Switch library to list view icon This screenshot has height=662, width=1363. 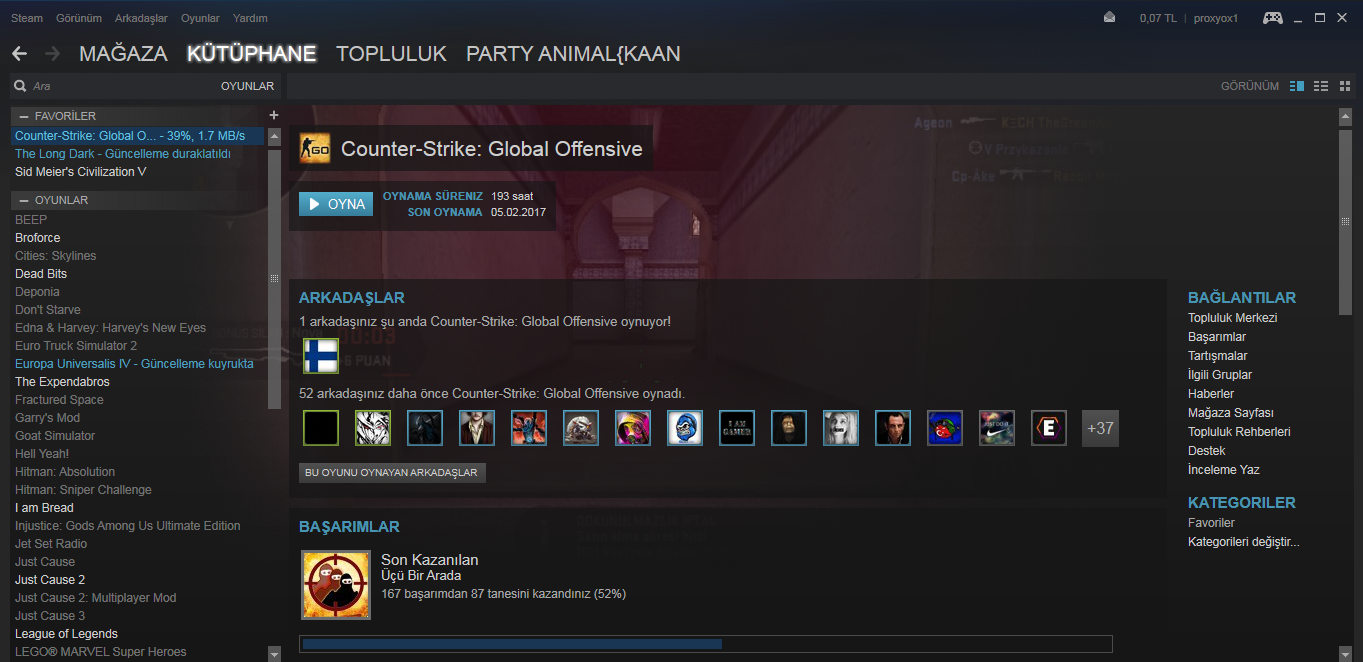click(x=1321, y=86)
